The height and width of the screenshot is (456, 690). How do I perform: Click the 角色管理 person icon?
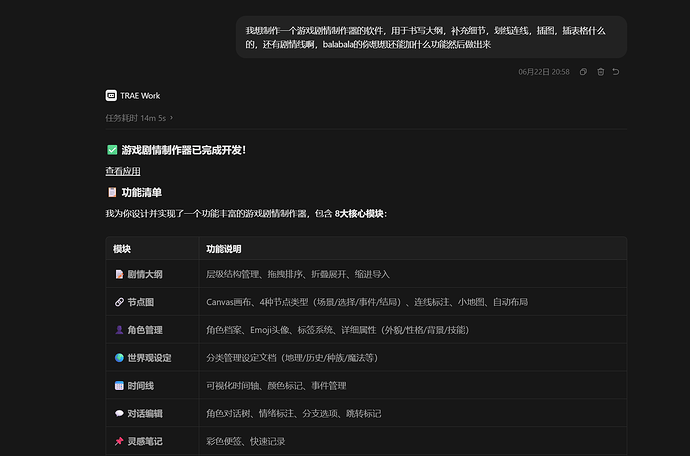click(x=119, y=330)
